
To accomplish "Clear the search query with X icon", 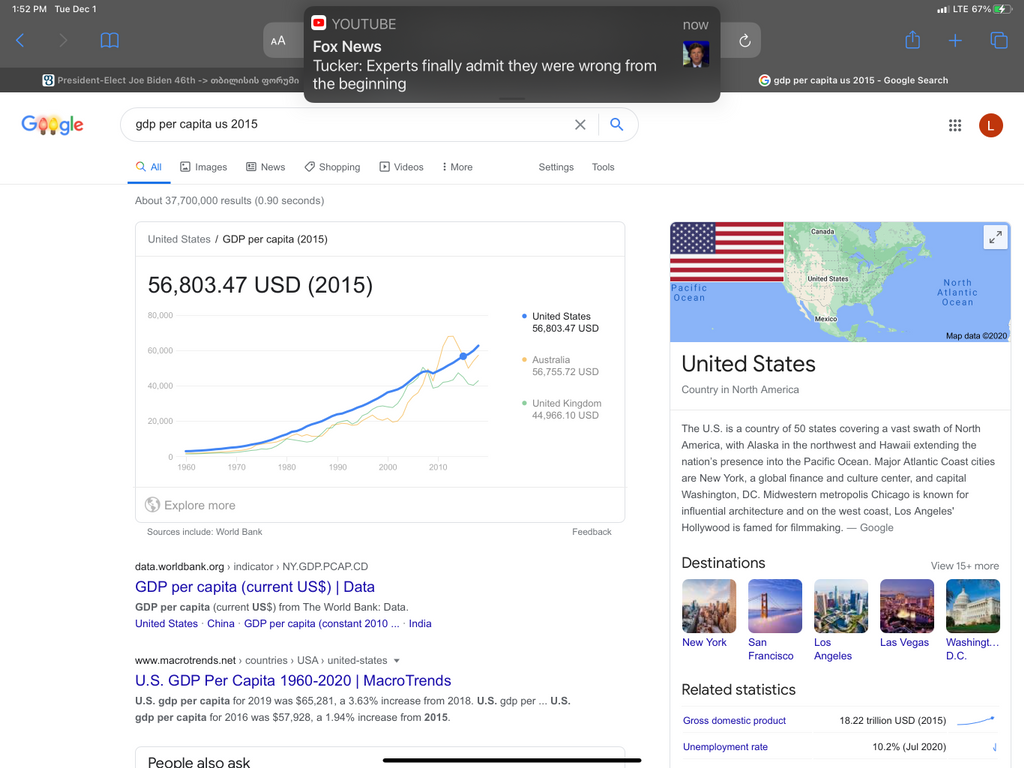I will 580,125.
